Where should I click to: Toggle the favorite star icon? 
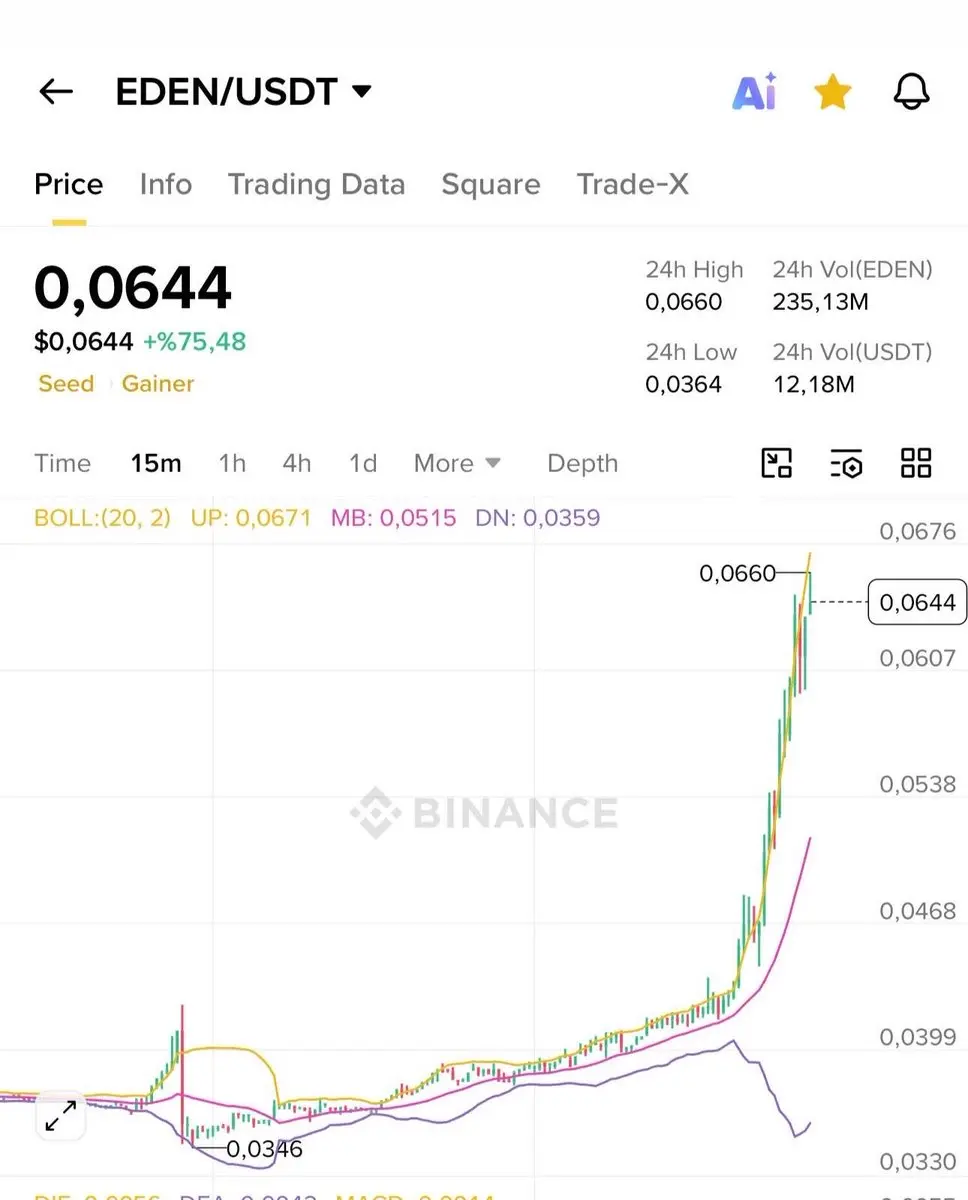832,92
